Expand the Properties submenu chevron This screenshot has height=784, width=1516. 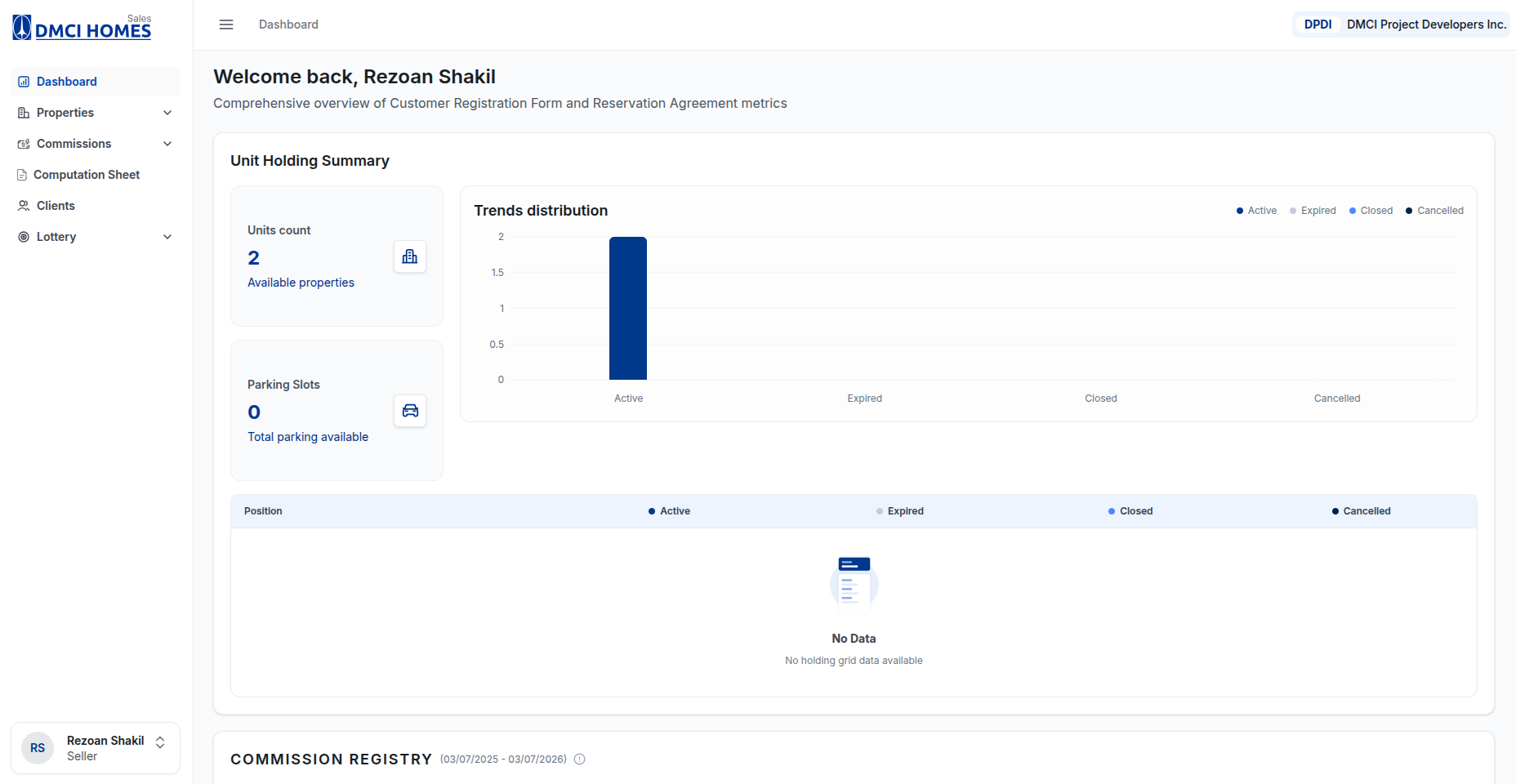[167, 113]
